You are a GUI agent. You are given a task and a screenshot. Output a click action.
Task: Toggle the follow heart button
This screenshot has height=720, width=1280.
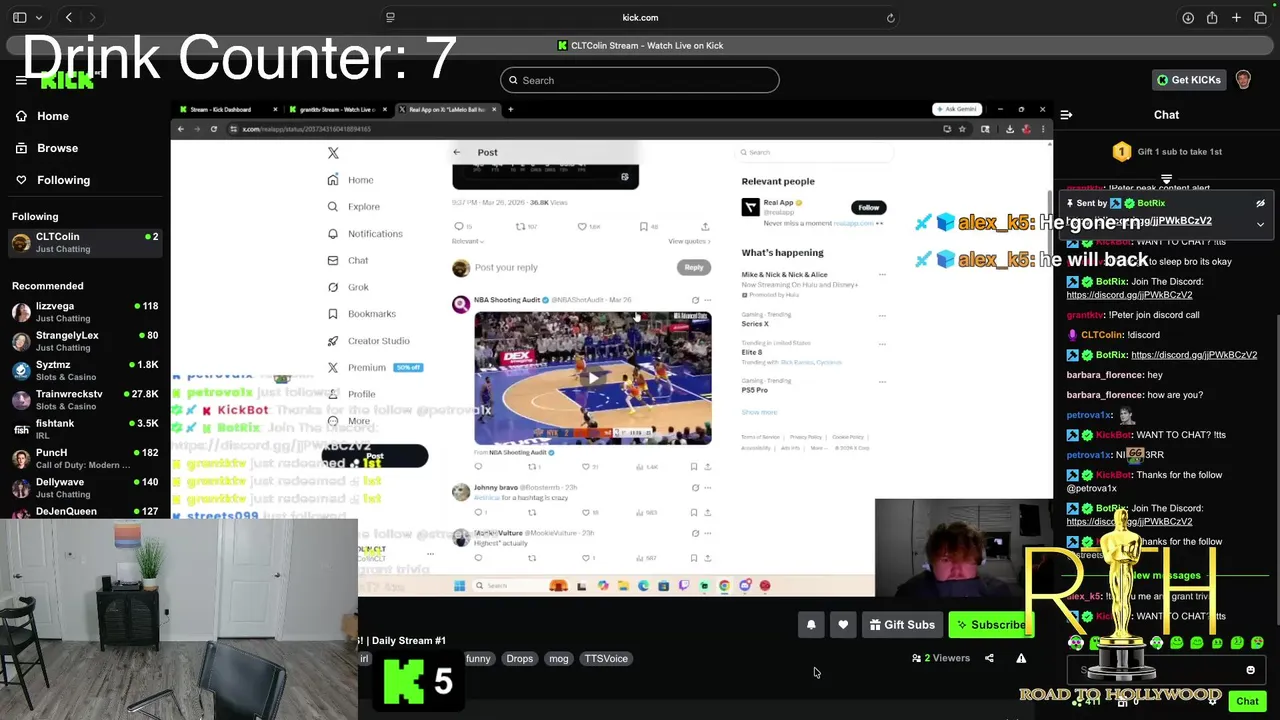pyautogui.click(x=843, y=625)
